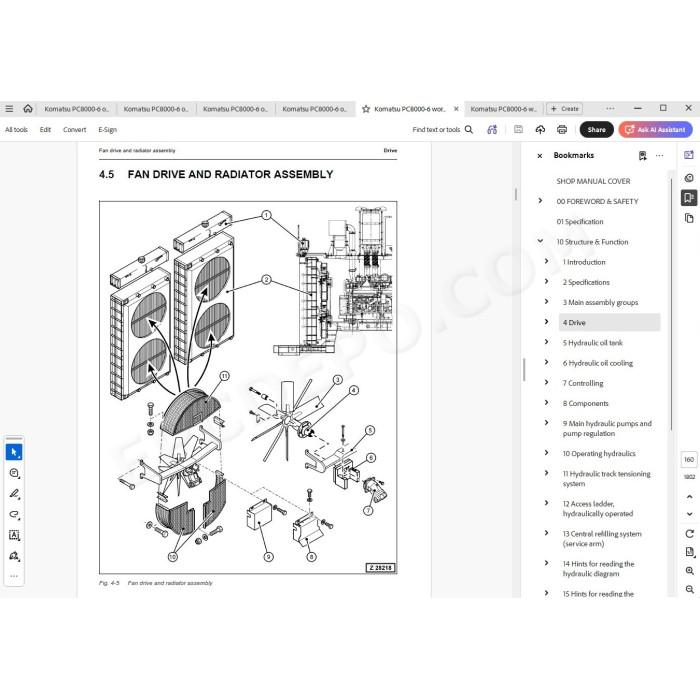
Task: Open the All tools menu
Action: [x=16, y=129]
